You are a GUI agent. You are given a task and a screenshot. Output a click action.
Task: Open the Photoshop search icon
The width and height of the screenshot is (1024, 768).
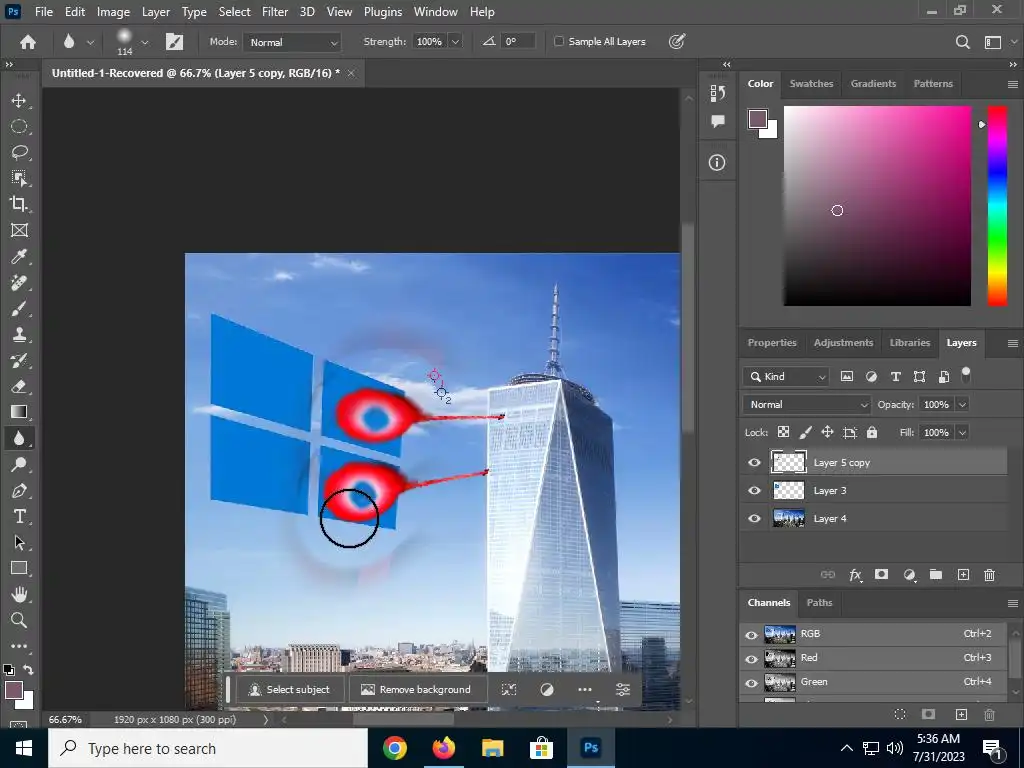(962, 42)
